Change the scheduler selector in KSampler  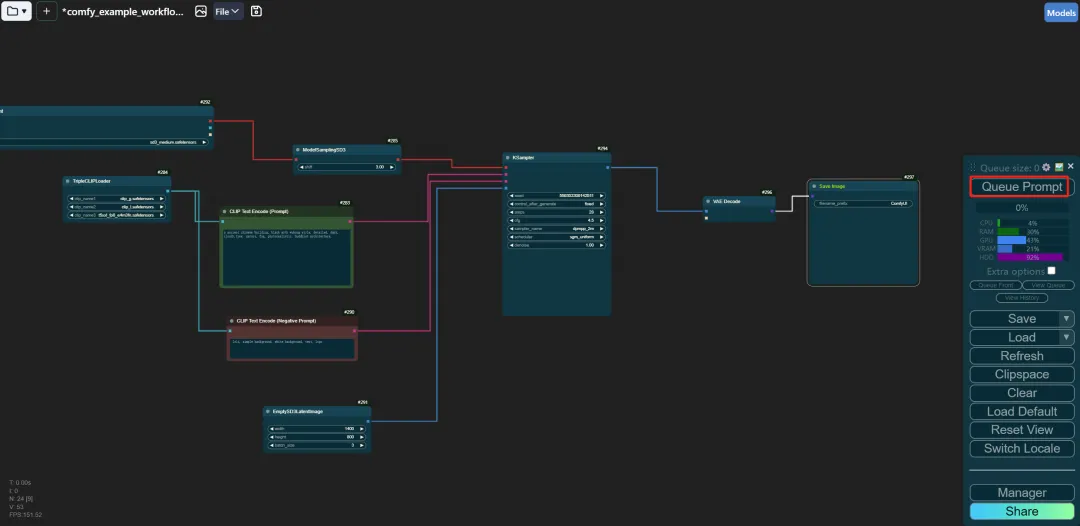coord(557,237)
